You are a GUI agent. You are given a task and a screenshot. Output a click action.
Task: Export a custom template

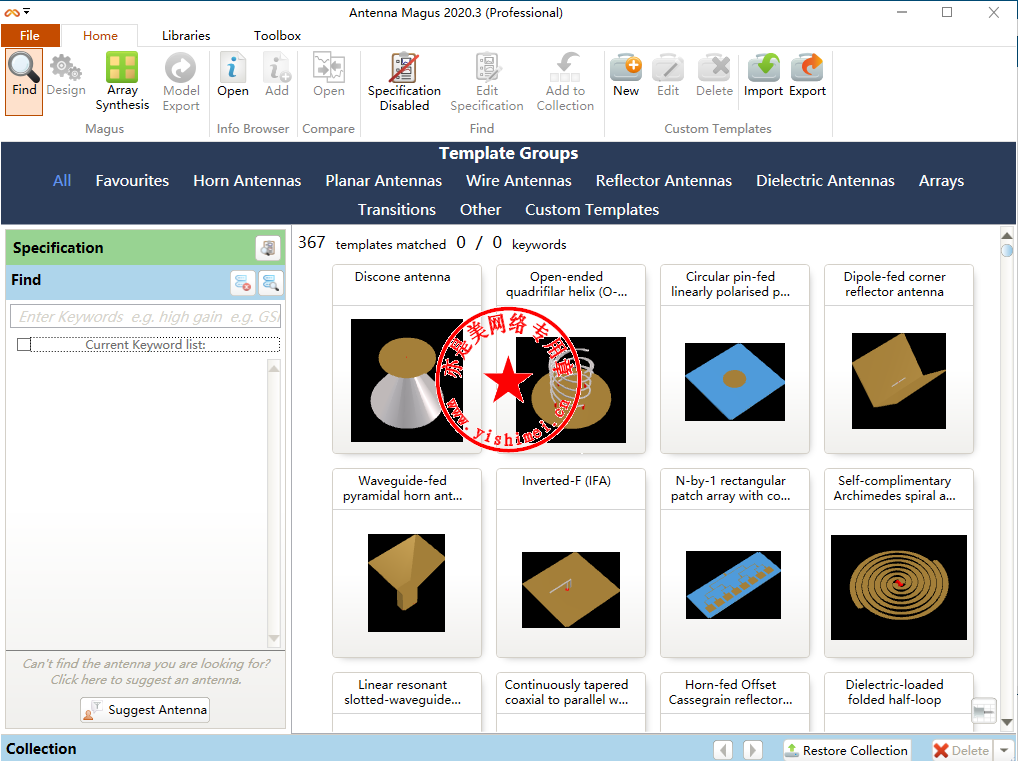[807, 75]
